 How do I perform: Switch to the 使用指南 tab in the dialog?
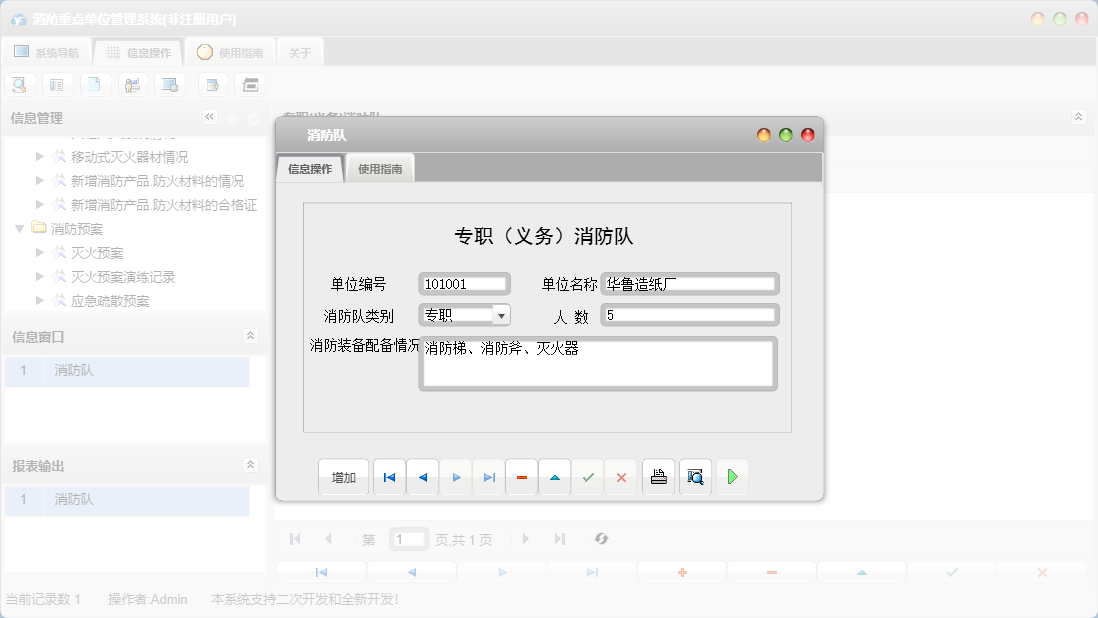(x=381, y=168)
